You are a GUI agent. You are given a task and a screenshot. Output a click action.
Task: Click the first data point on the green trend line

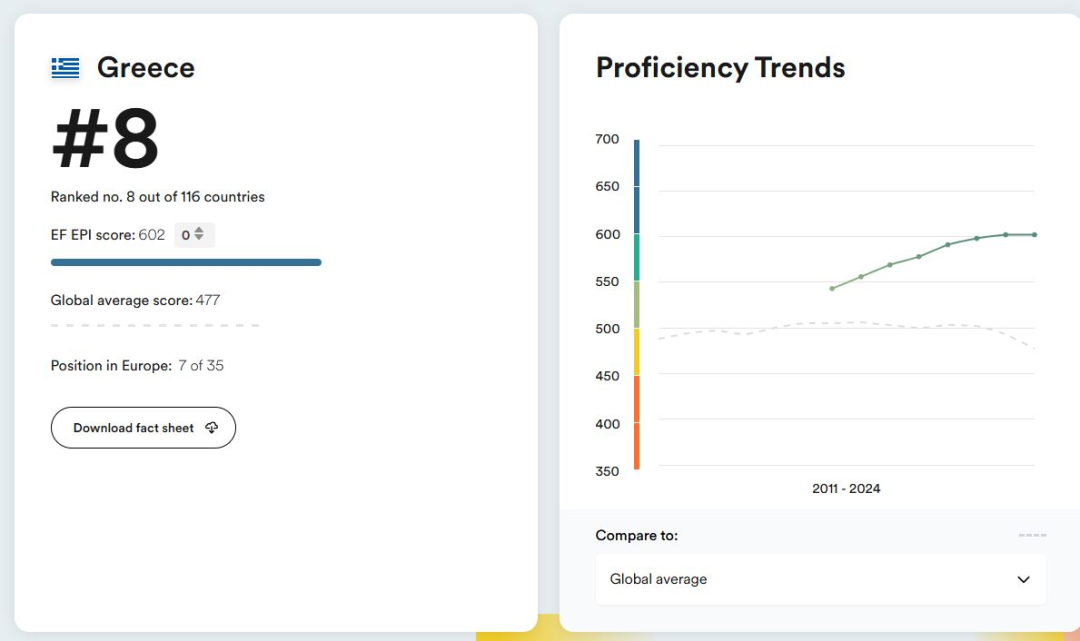pos(832,288)
